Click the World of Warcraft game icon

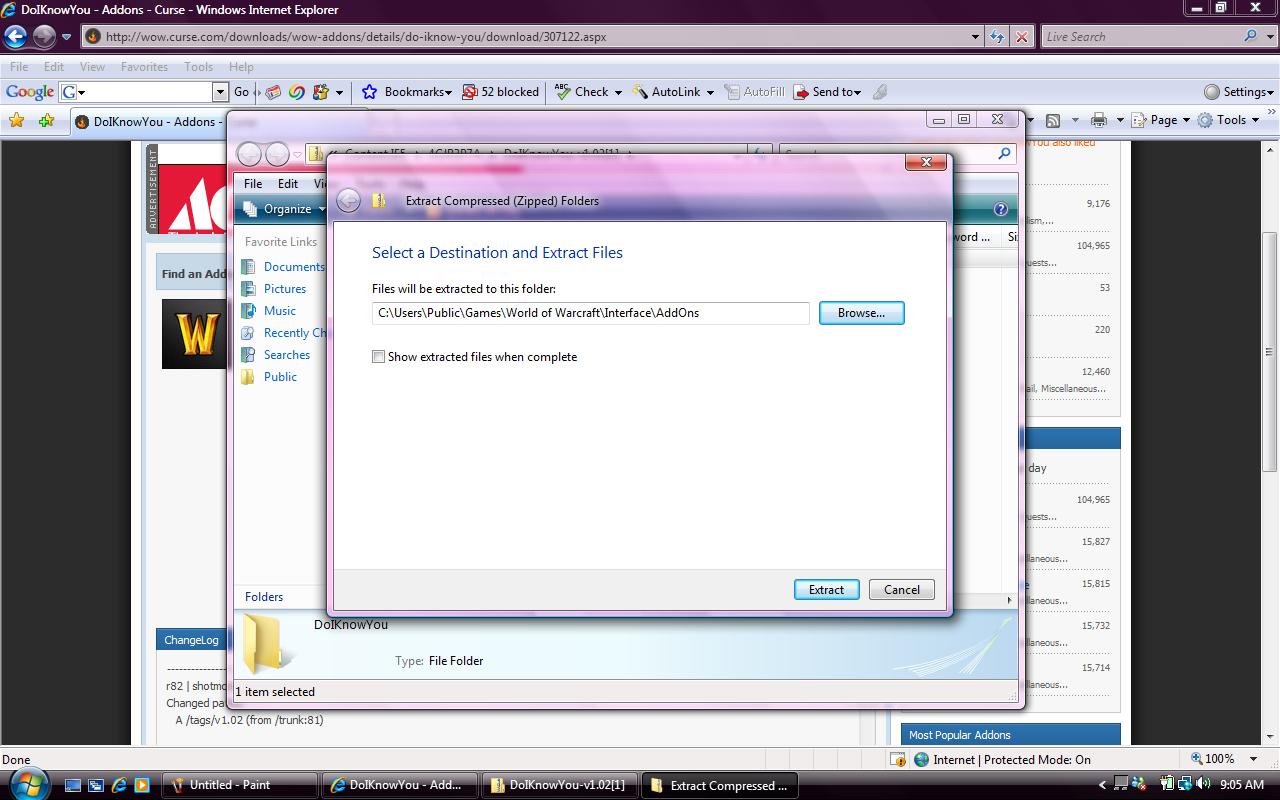click(x=195, y=333)
